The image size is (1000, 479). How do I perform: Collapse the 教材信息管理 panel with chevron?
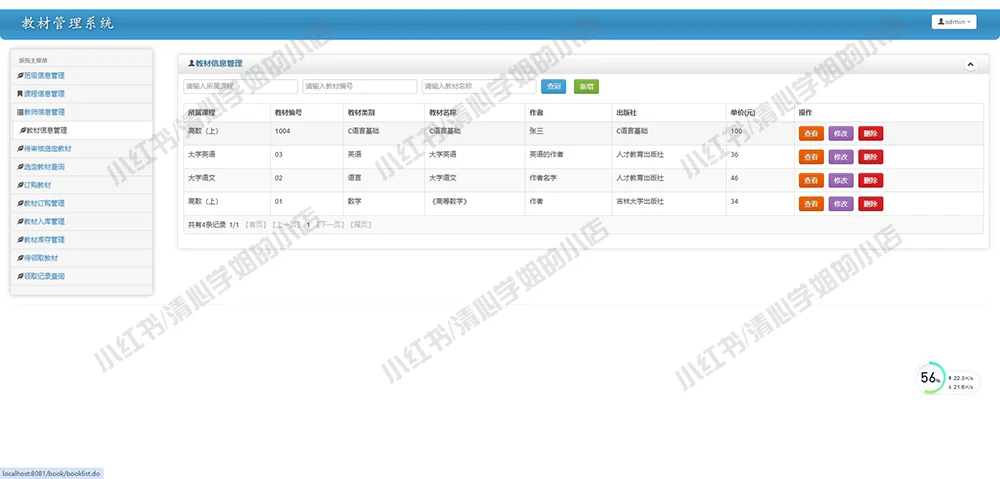(x=970, y=64)
